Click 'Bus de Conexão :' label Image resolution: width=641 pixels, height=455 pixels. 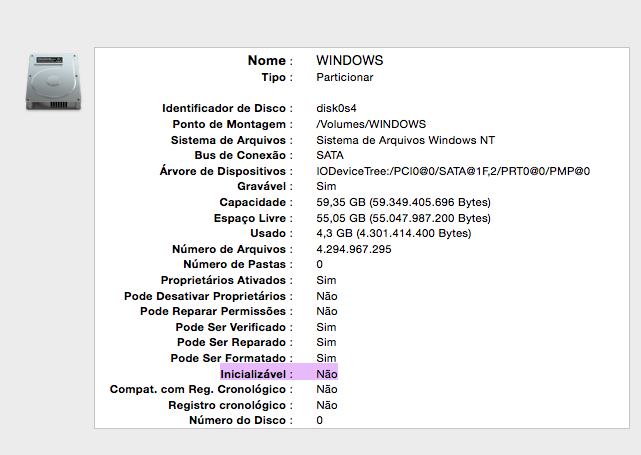click(244, 155)
